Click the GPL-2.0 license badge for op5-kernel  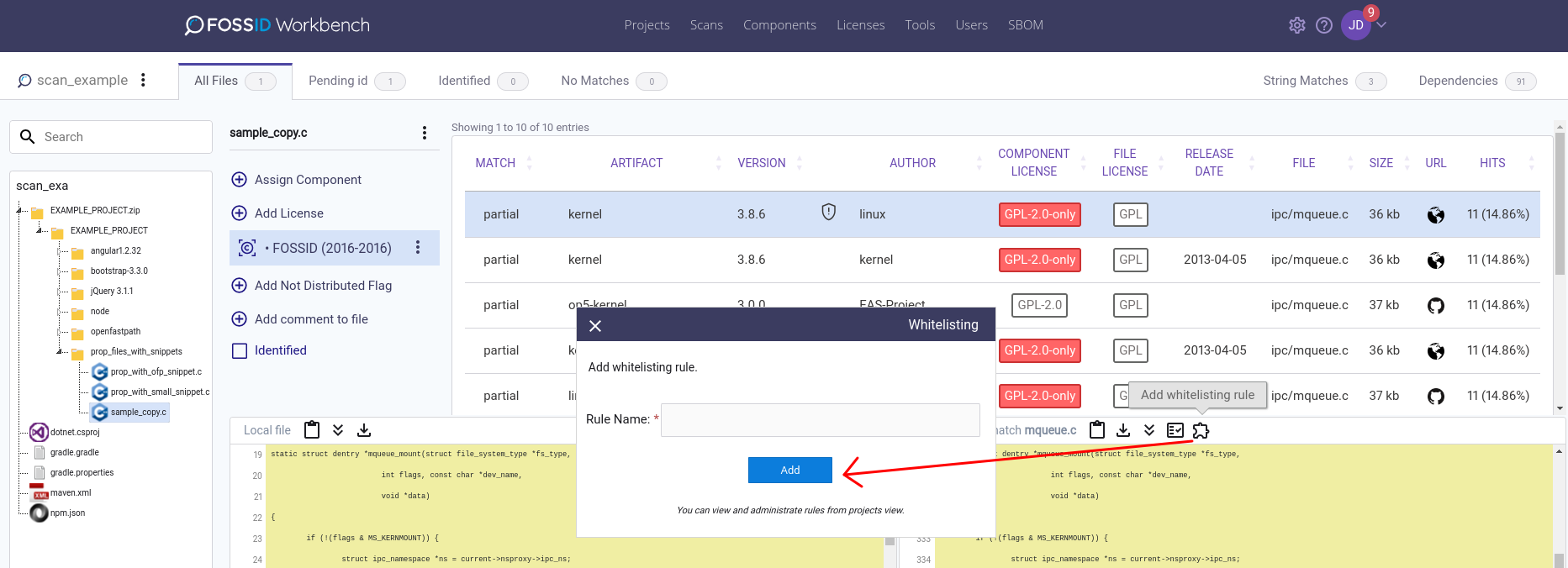click(1040, 305)
